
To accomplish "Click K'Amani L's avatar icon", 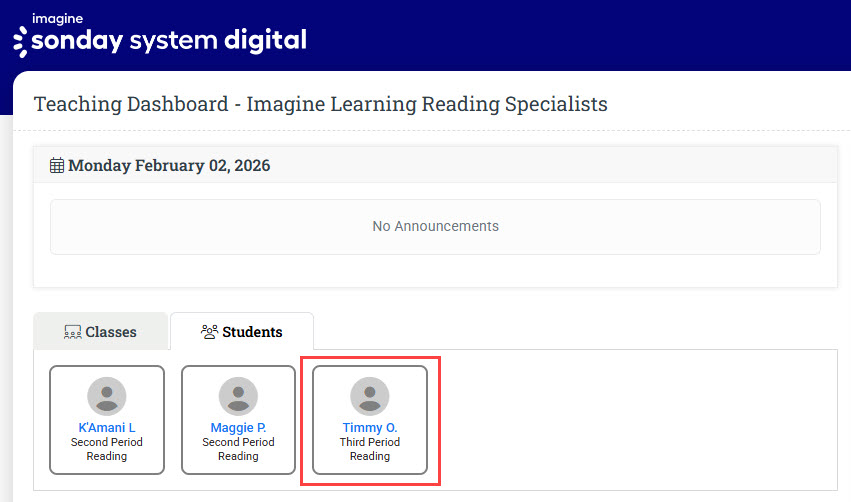I will tap(107, 396).
